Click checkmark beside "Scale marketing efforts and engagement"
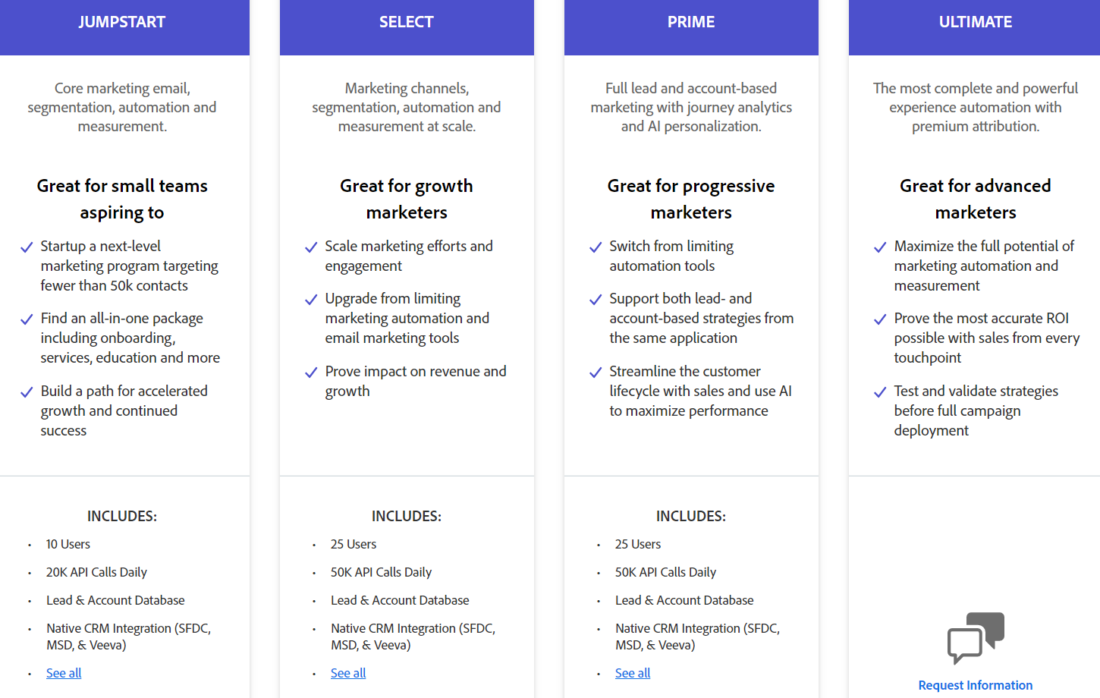Viewport: 1100px width, 698px height. (310, 246)
